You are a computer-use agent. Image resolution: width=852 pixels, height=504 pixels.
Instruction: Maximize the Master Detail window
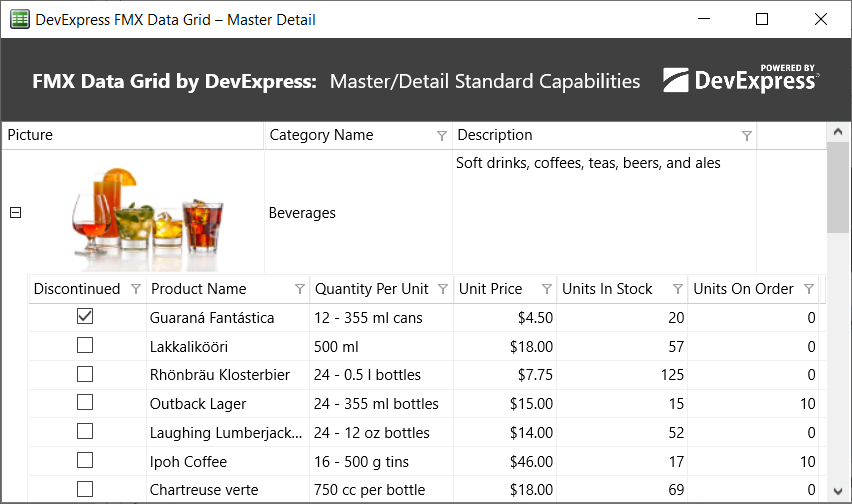762,19
